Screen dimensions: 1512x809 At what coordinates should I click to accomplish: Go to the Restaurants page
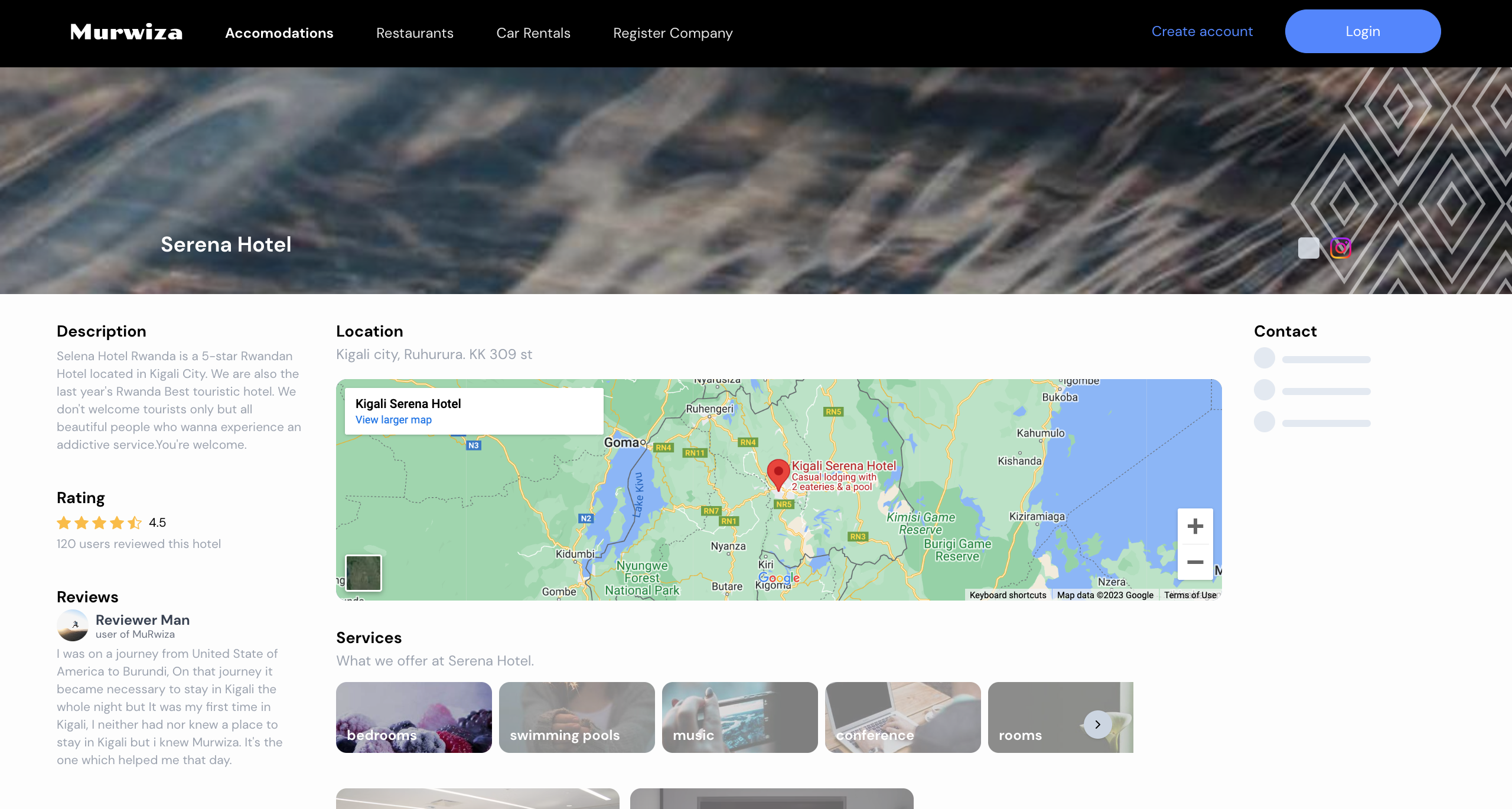pyautogui.click(x=415, y=33)
